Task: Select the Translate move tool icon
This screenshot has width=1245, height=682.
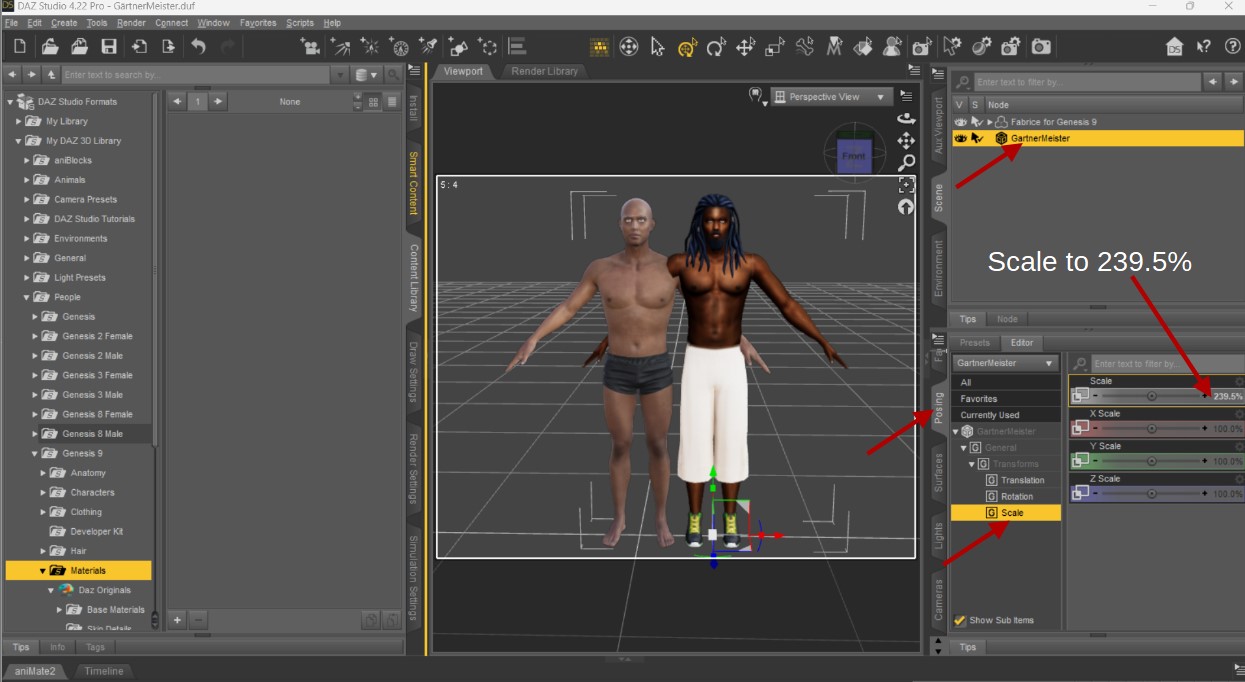Action: point(745,46)
